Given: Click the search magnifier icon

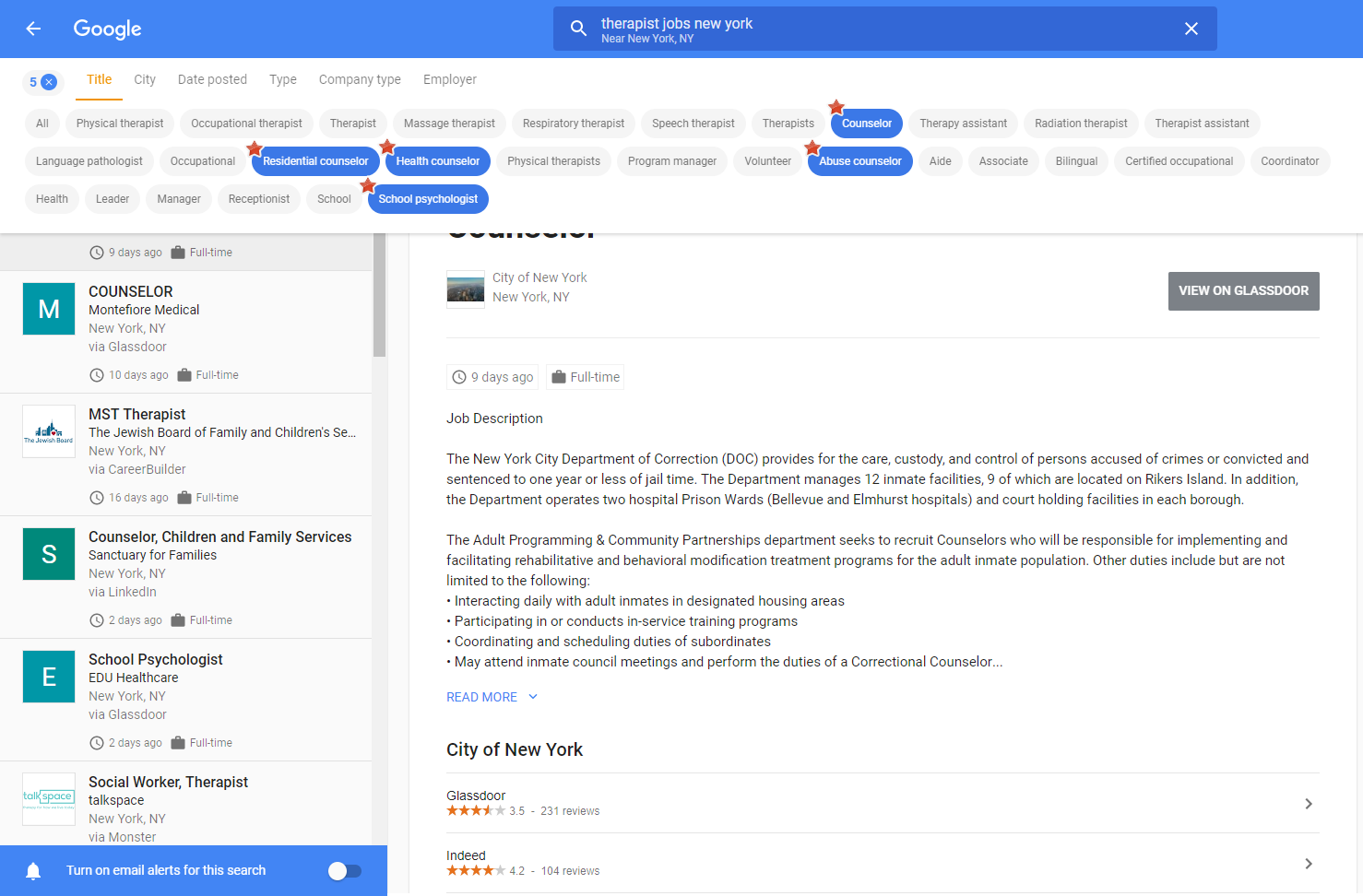Looking at the screenshot, I should [x=578, y=29].
